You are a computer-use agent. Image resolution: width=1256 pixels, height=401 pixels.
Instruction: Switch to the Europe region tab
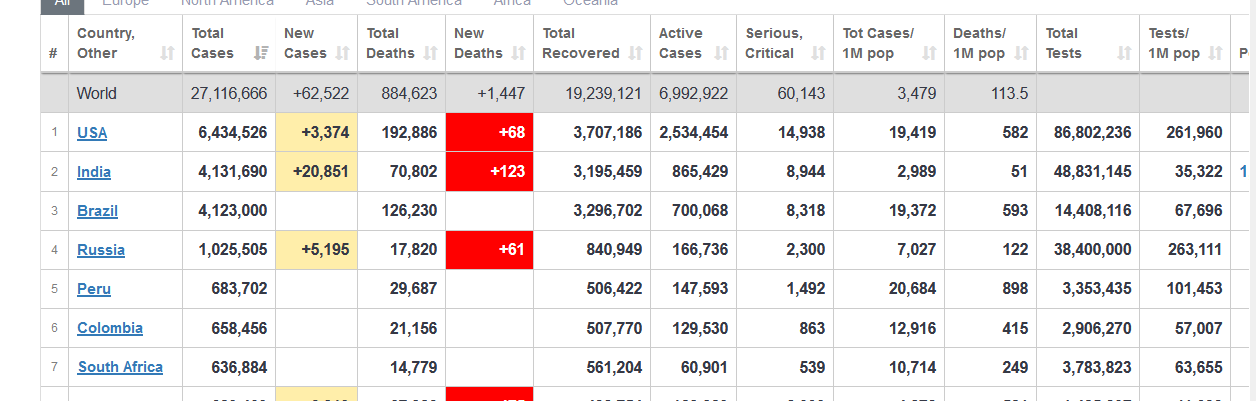[126, 3]
